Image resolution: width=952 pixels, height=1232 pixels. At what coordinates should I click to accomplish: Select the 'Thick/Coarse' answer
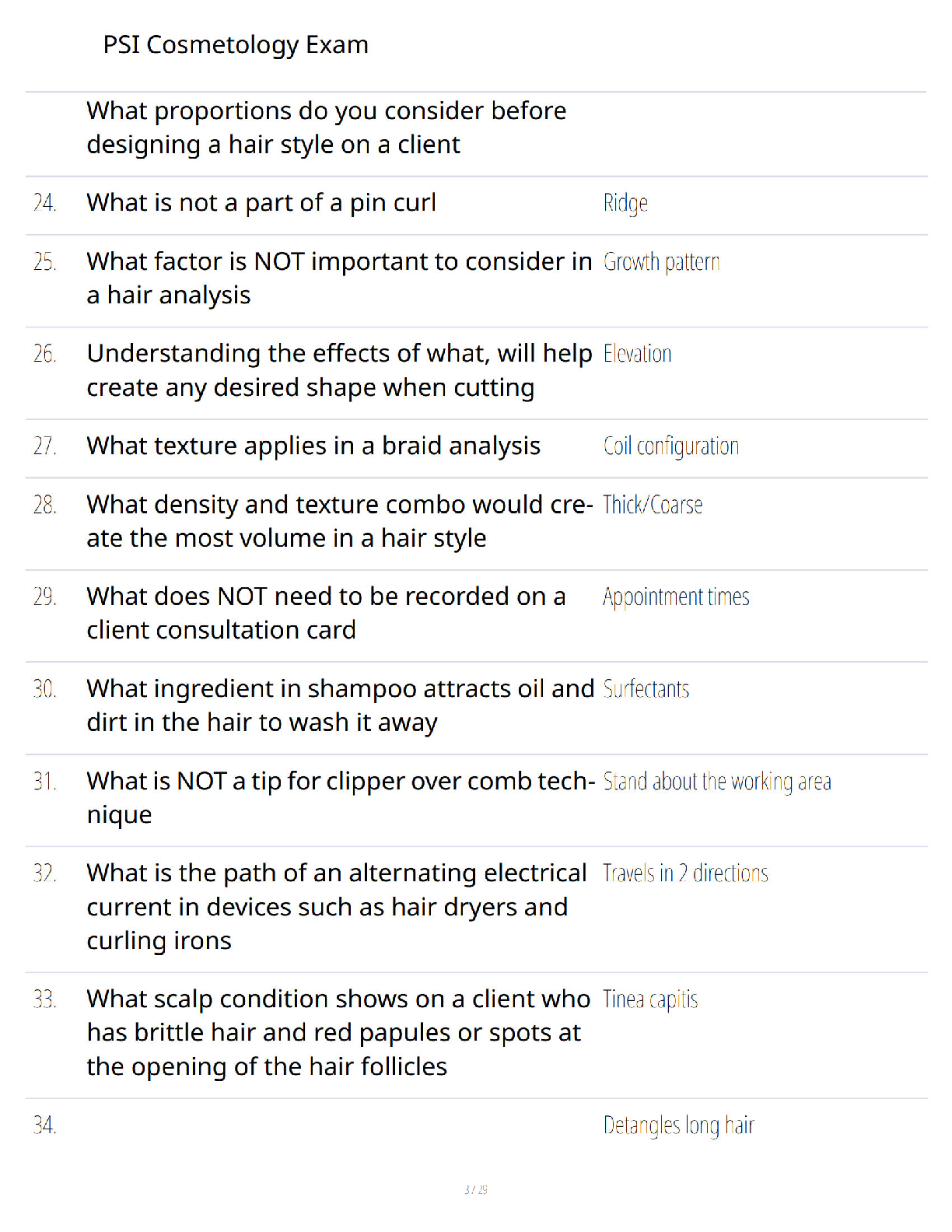pyautogui.click(x=653, y=505)
